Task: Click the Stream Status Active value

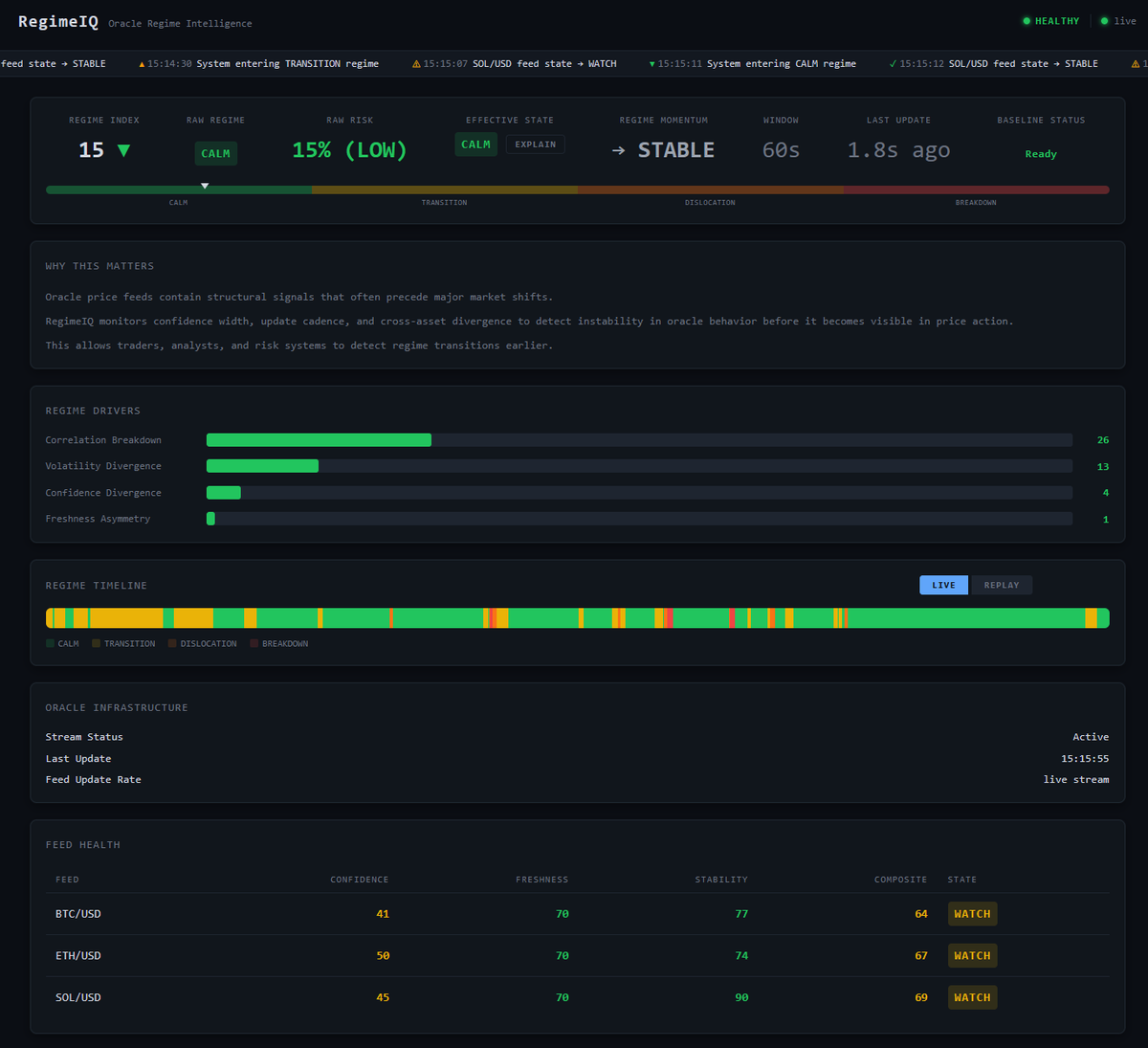Action: [1091, 737]
